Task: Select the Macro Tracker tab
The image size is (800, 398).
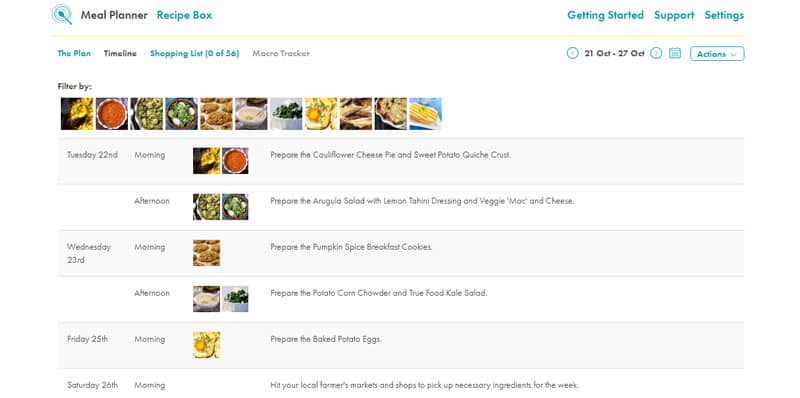Action: click(x=281, y=53)
